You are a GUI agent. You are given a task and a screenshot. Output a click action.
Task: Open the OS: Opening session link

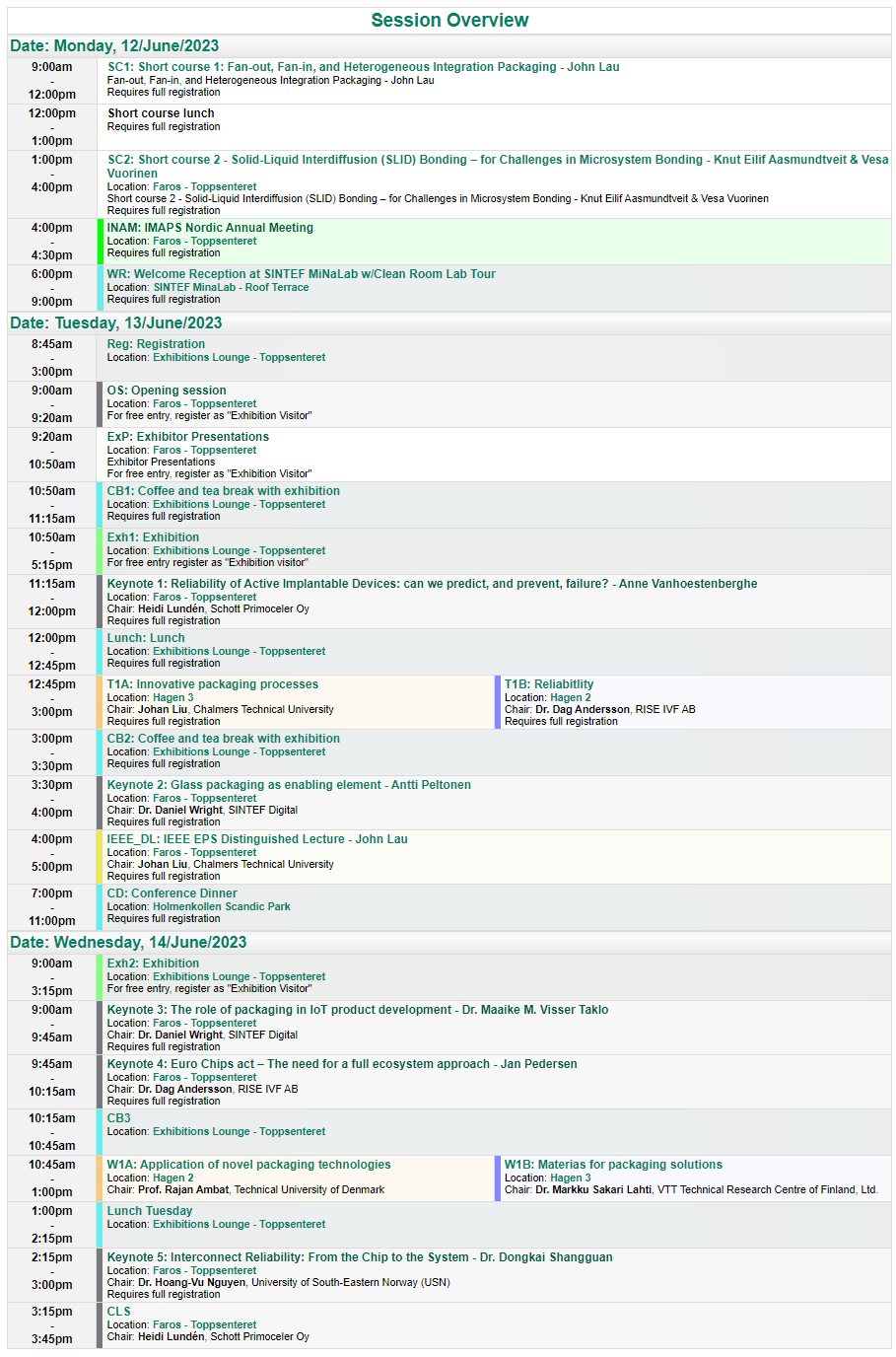tap(167, 391)
